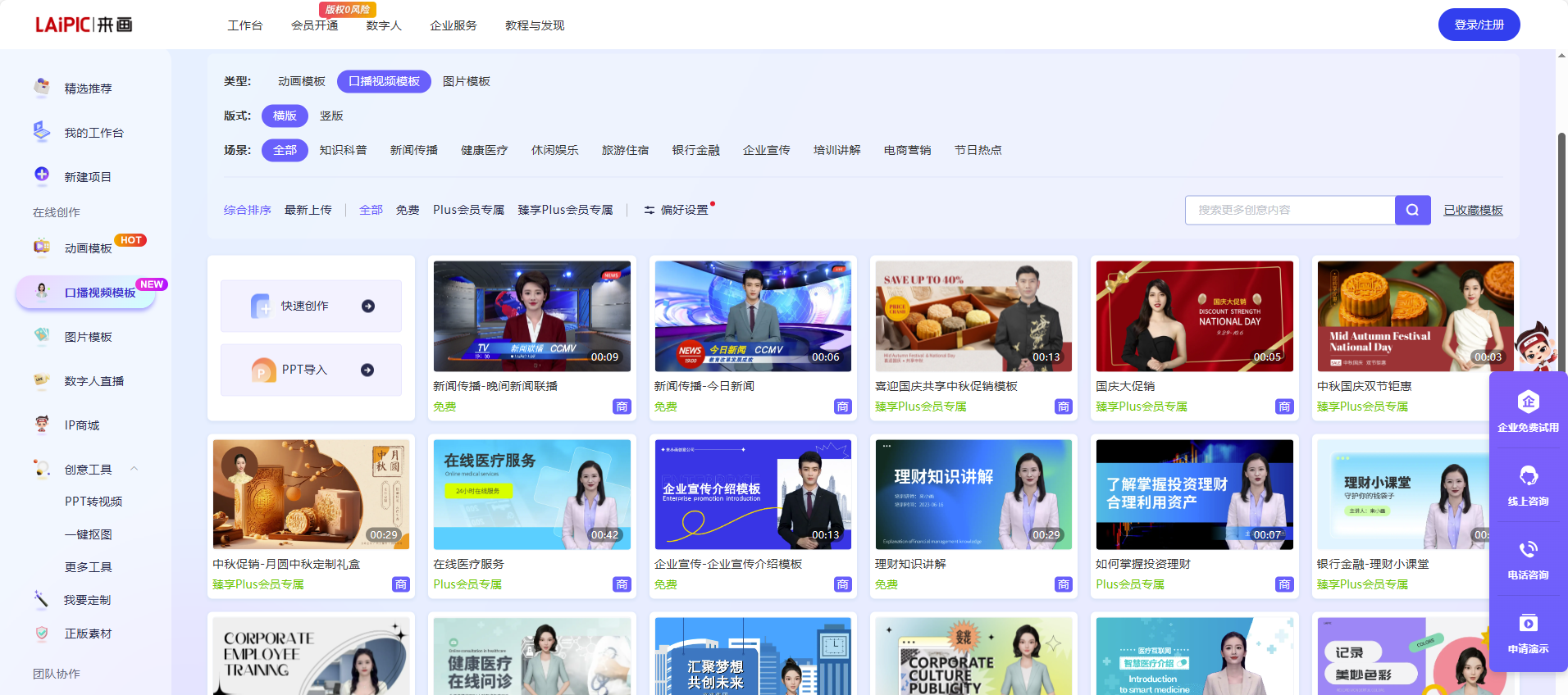The height and width of the screenshot is (695, 1568).
Task: Switch type to 图片模板
Action: pos(467,81)
